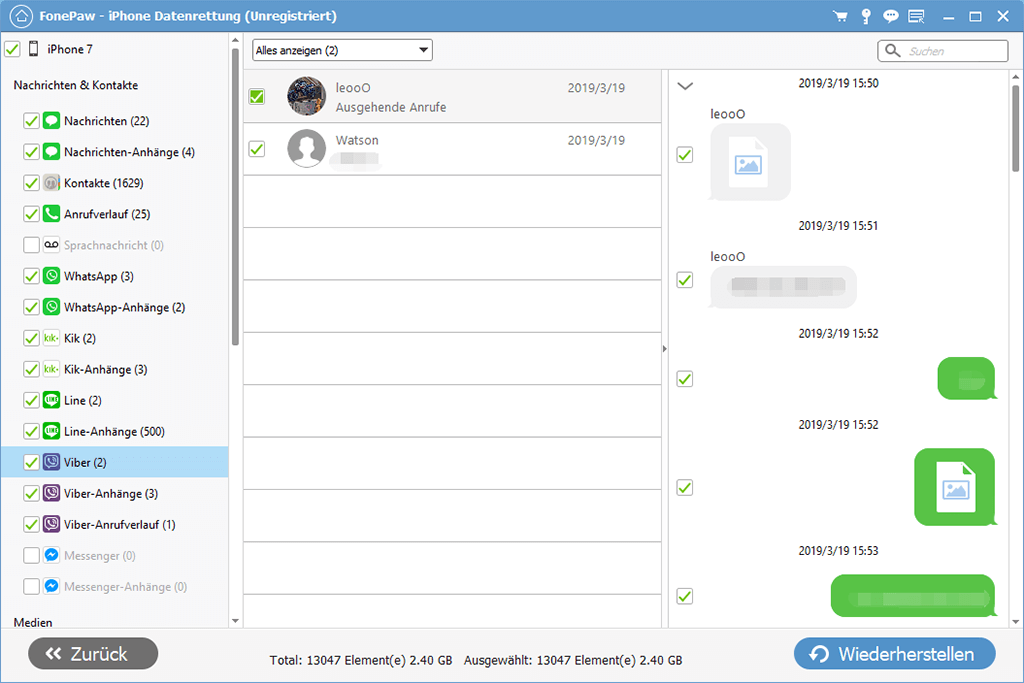Viewport: 1024px width, 683px height.
Task: Open the menu list icon in title bar
Action: 916,16
